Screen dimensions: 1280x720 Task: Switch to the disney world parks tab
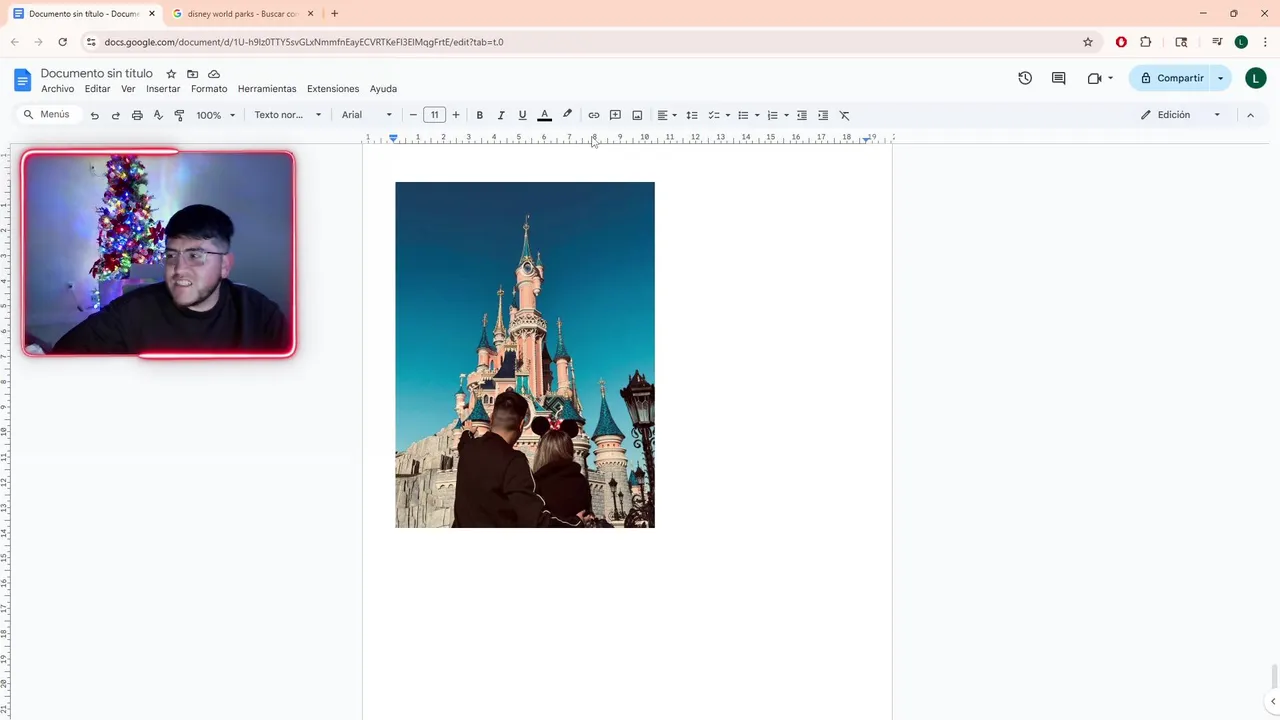coord(241,14)
